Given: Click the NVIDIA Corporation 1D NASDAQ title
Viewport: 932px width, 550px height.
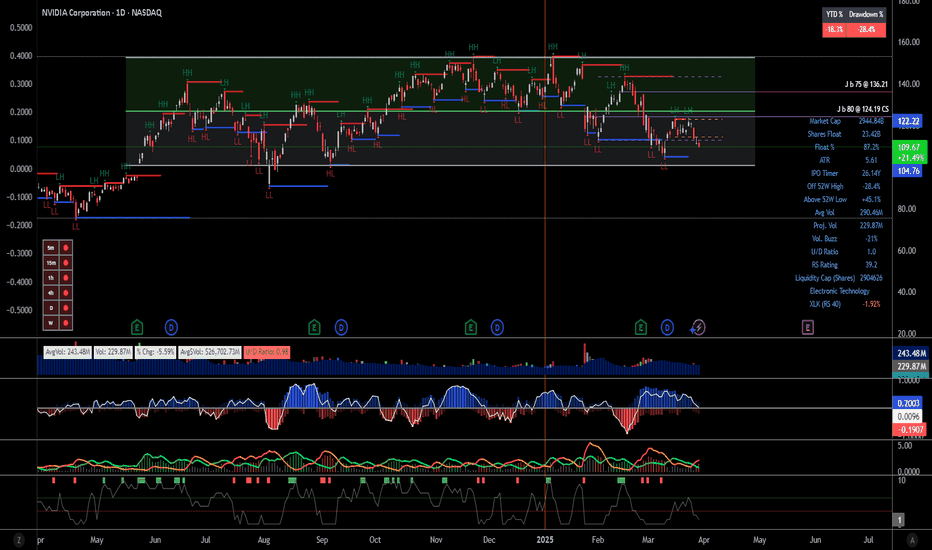Looking at the screenshot, I should [x=102, y=12].
